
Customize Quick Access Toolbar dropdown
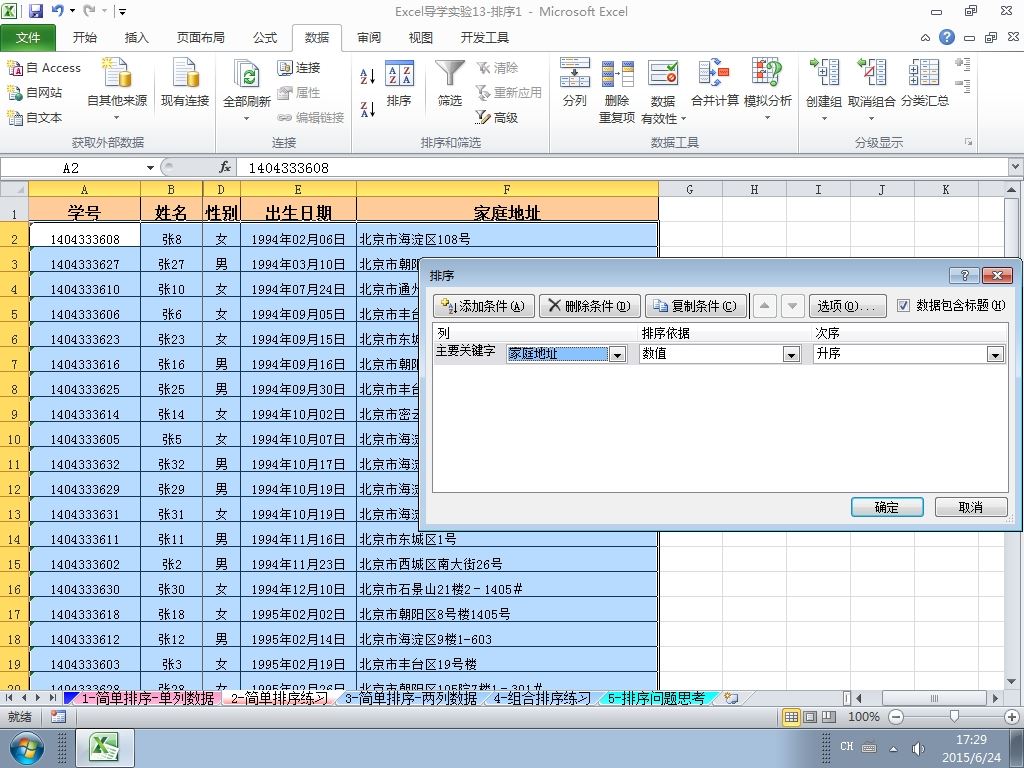tap(122, 12)
